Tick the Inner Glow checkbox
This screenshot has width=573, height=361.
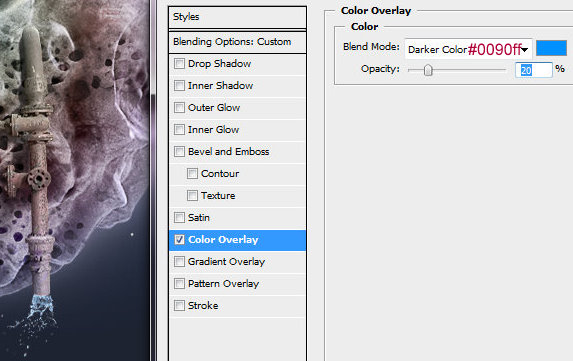179,129
